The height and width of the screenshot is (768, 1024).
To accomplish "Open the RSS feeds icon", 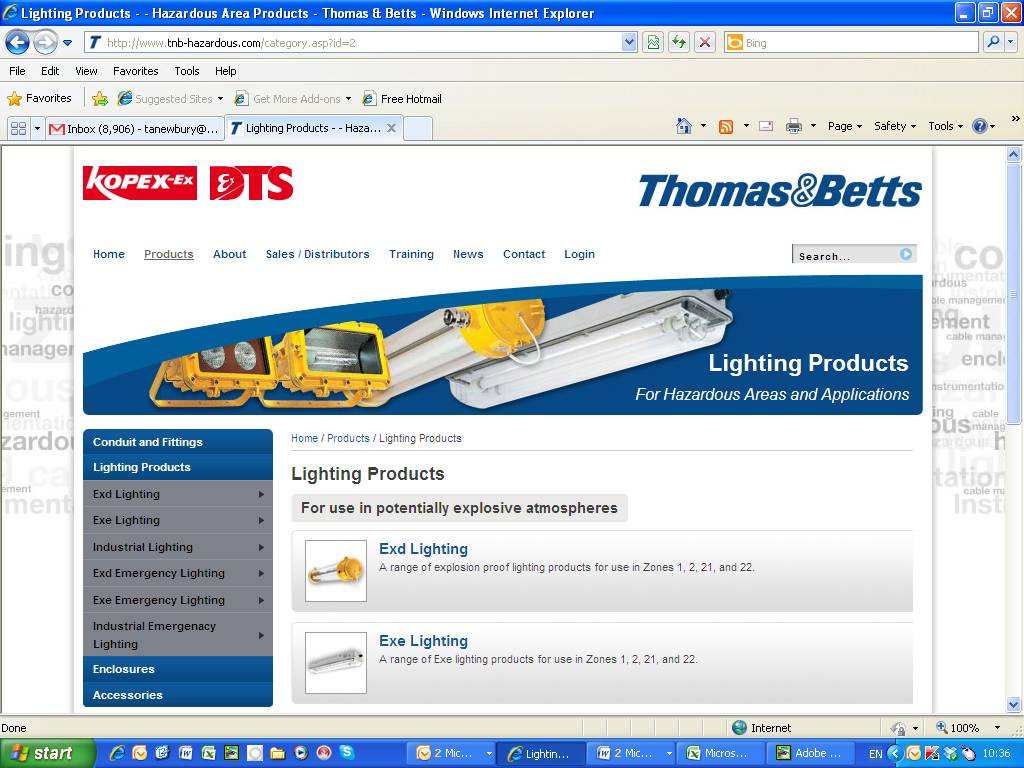I will (x=726, y=126).
